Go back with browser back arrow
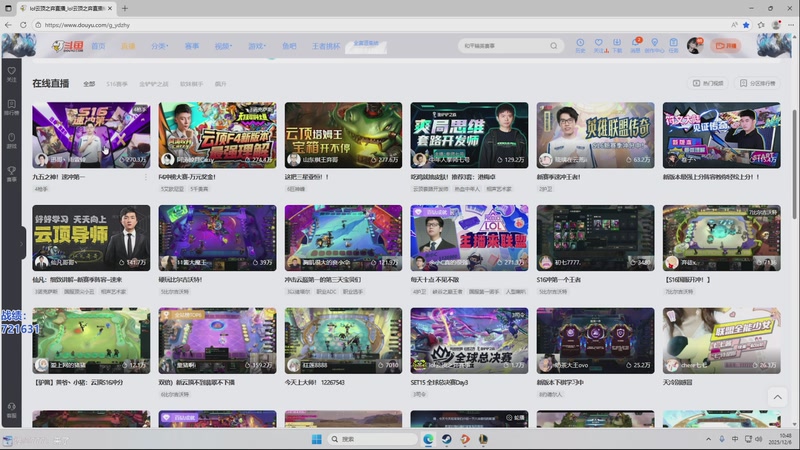This screenshot has width=800, height=450. [x=8, y=24]
